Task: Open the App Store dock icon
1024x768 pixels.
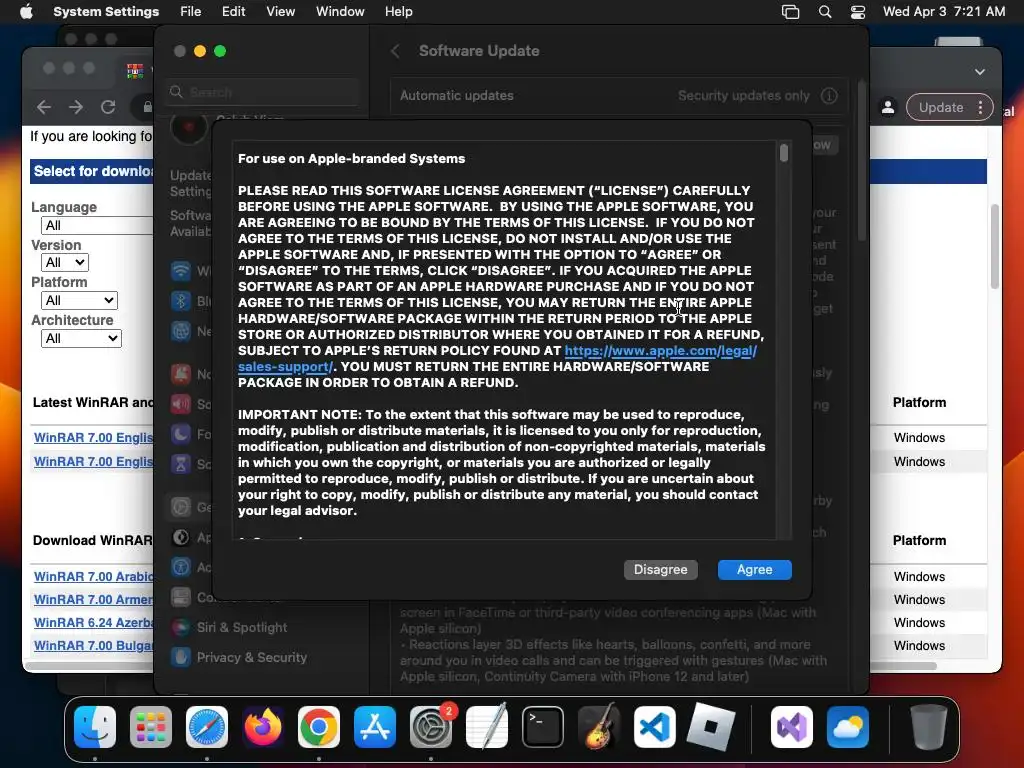Action: (x=375, y=727)
